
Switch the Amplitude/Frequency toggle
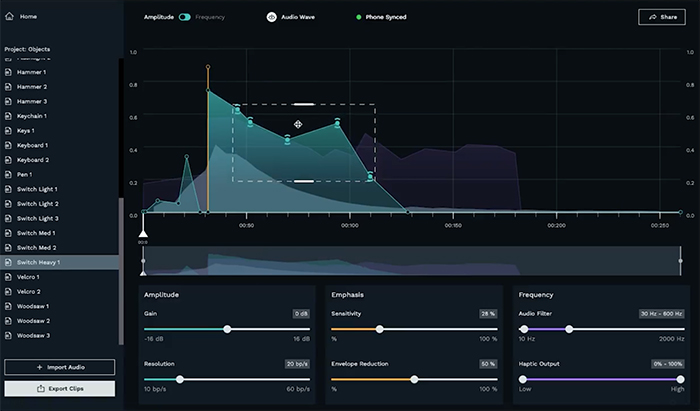click(x=184, y=17)
